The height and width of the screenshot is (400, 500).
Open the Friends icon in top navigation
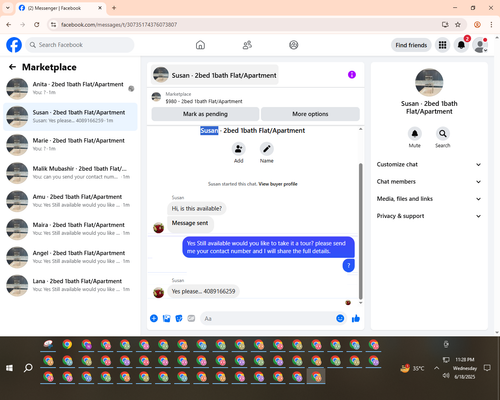247,45
